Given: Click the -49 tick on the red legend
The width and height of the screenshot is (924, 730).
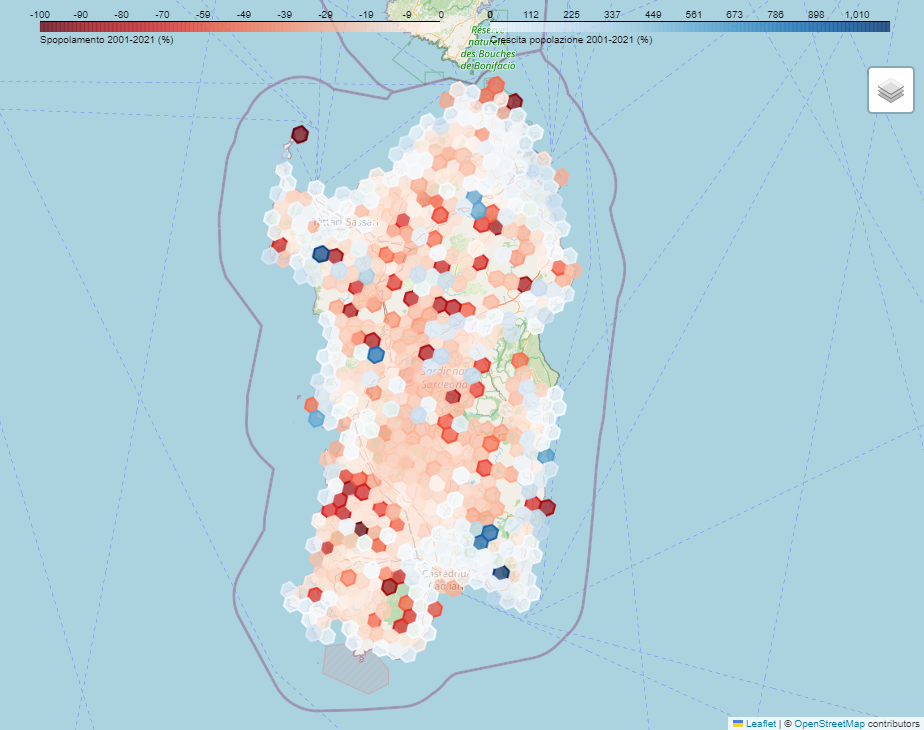Looking at the screenshot, I should [x=243, y=14].
